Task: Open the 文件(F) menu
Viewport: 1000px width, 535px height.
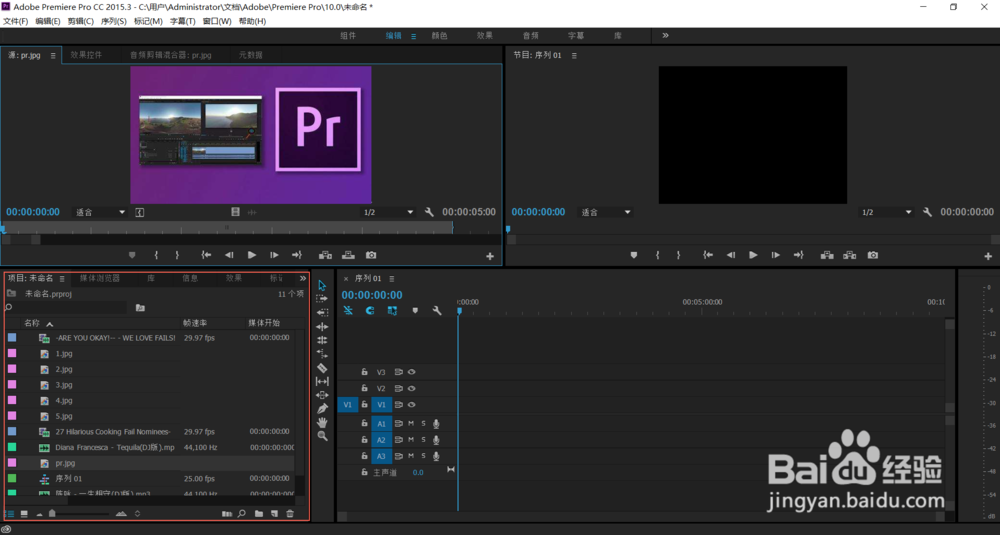Action: 16,21
